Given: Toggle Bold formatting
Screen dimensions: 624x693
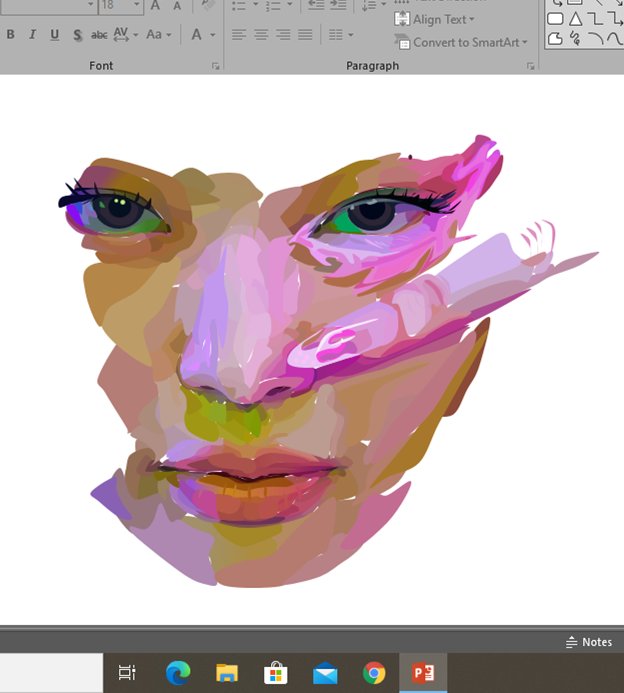Looking at the screenshot, I should [11, 34].
